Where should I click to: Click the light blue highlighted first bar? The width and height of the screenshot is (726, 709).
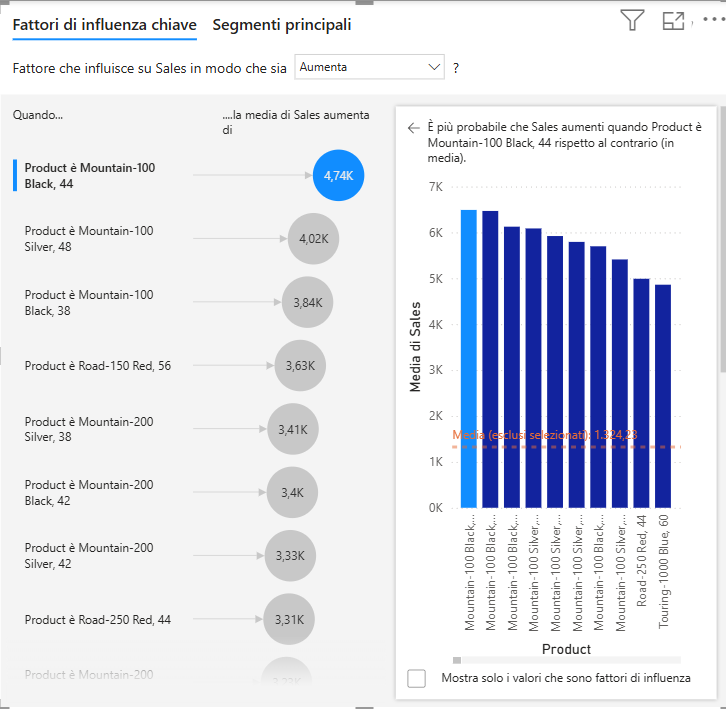tap(468, 360)
